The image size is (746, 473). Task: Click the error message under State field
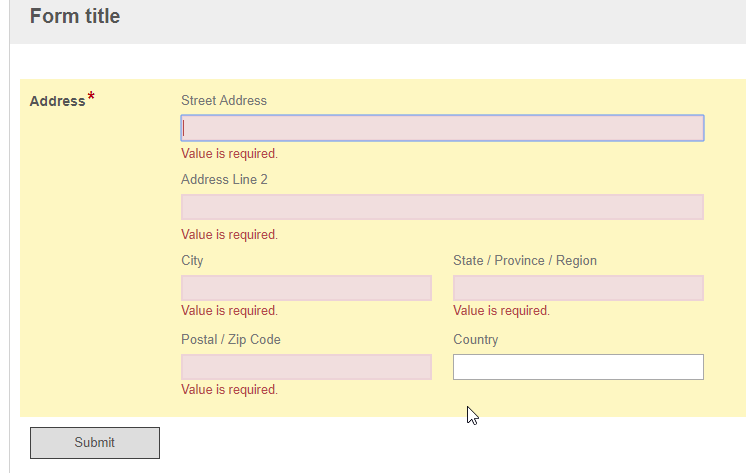coord(501,311)
